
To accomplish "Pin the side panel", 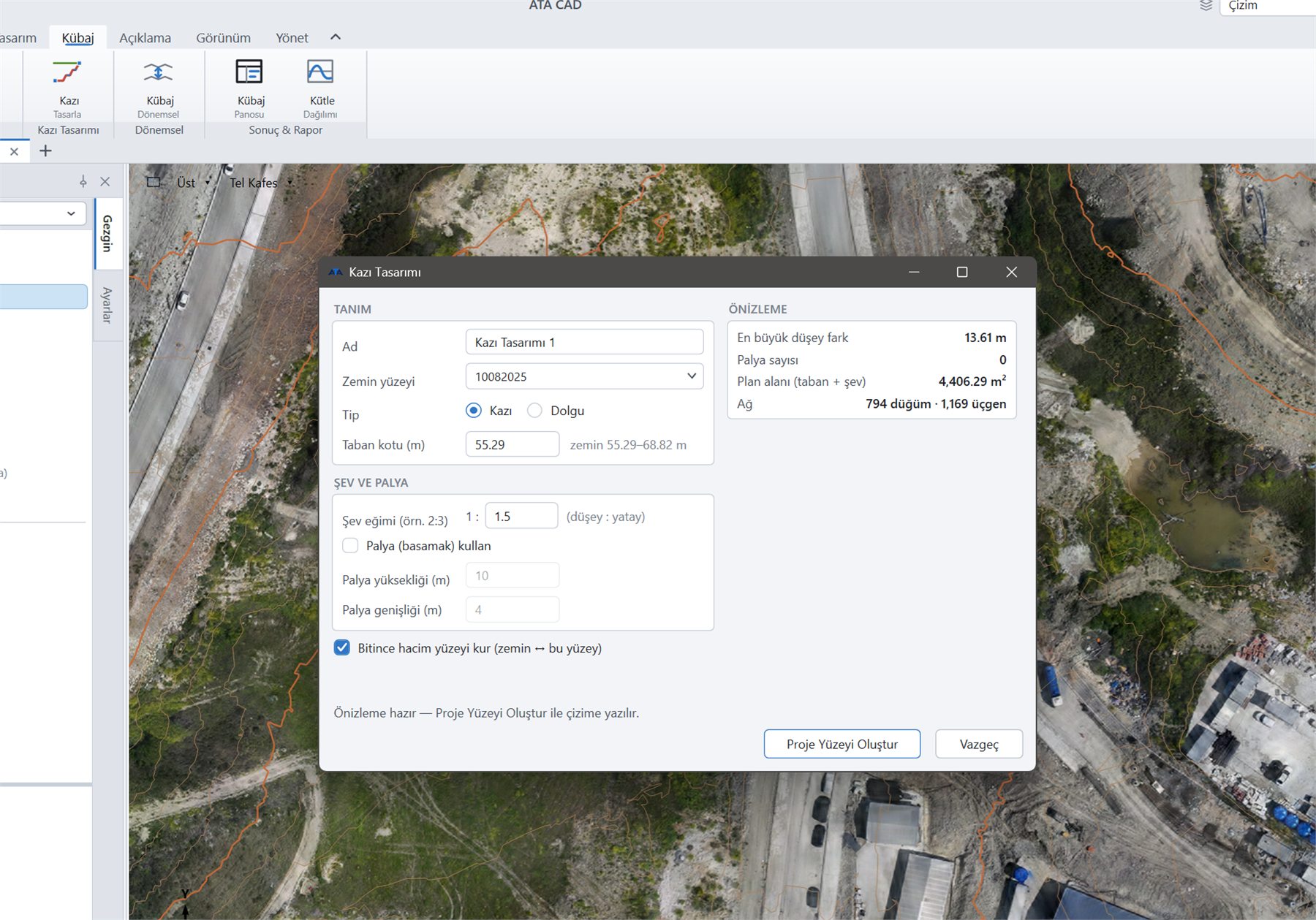I will click(x=83, y=181).
